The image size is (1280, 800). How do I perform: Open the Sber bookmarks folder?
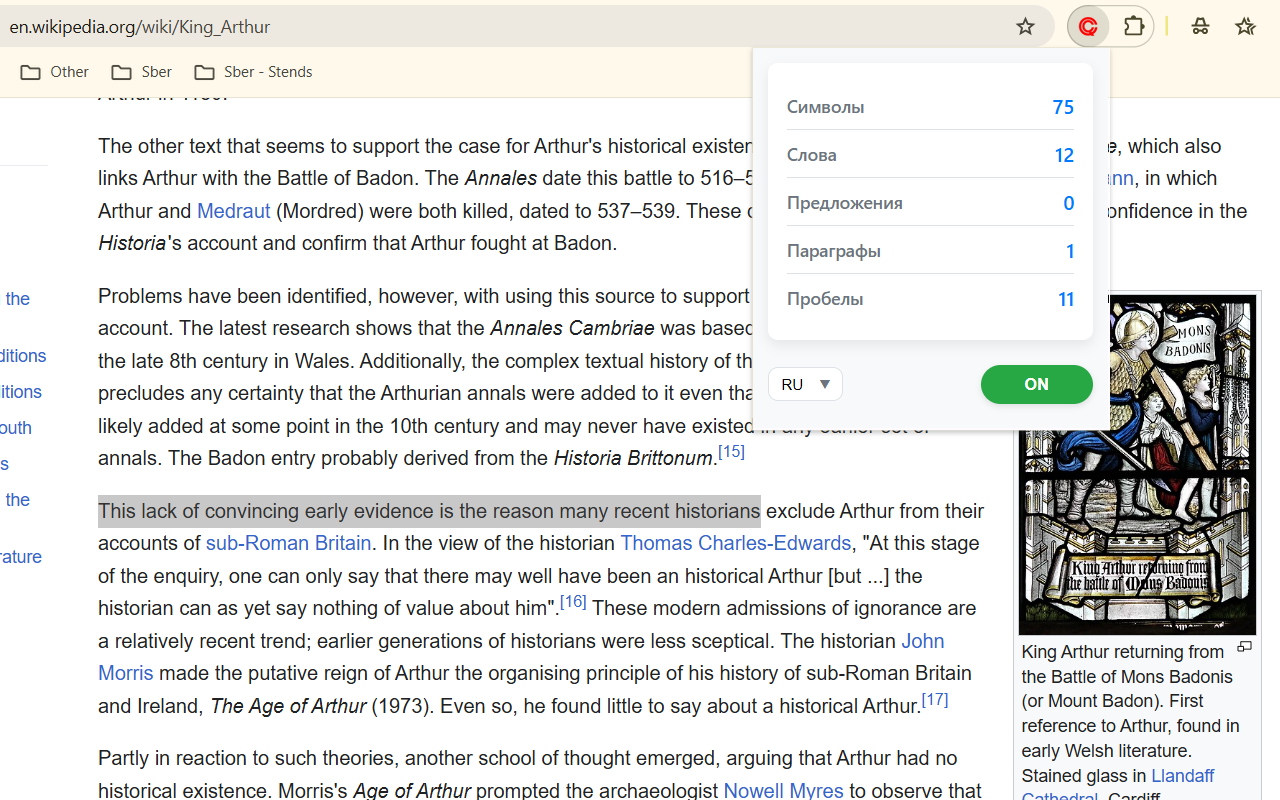pos(142,72)
